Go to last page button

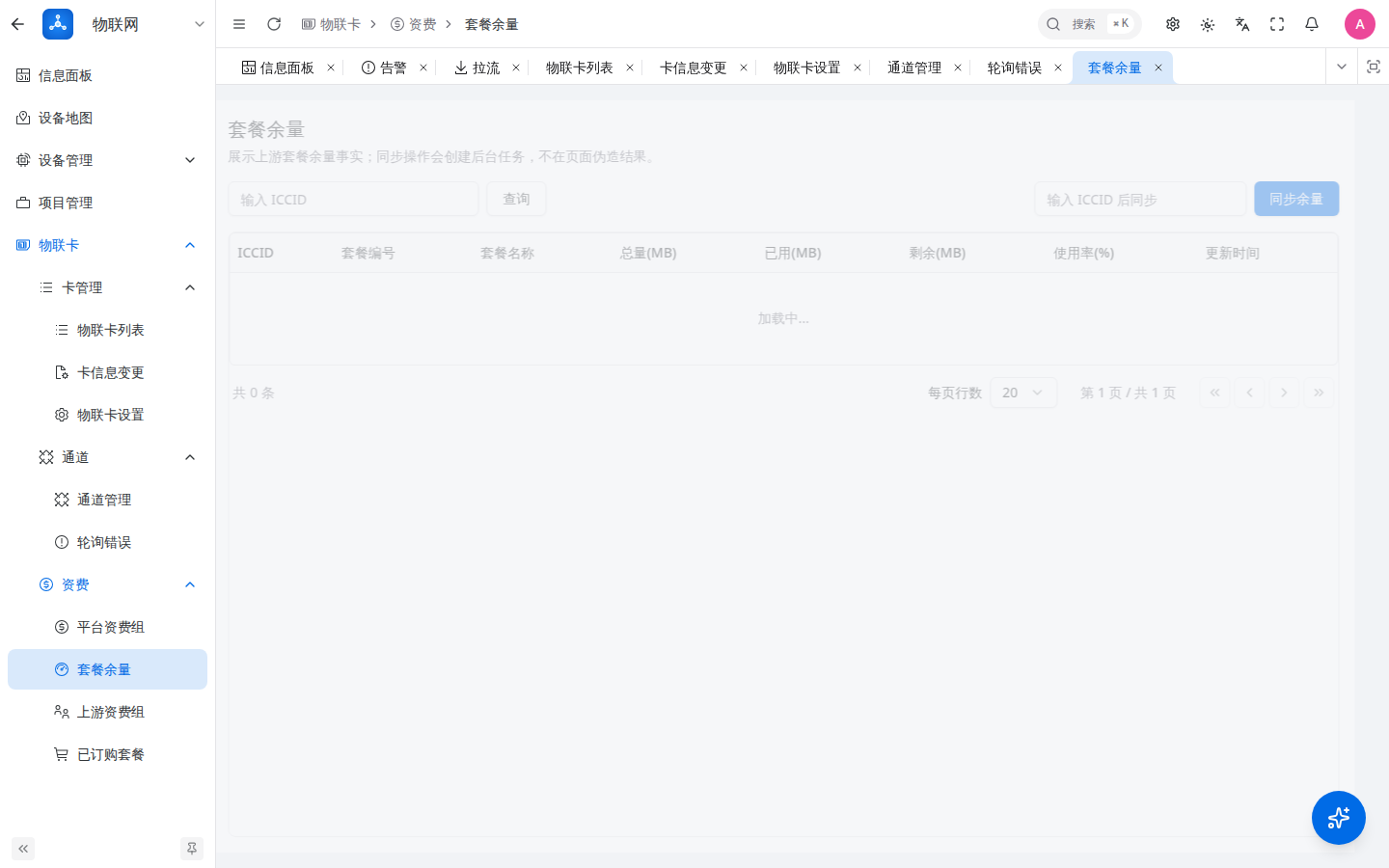click(x=1319, y=393)
